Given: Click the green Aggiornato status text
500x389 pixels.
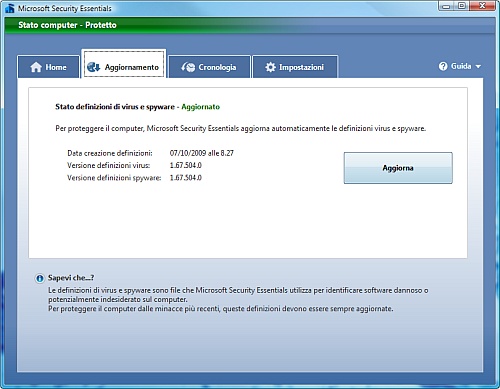Looking at the screenshot, I should click(201, 107).
